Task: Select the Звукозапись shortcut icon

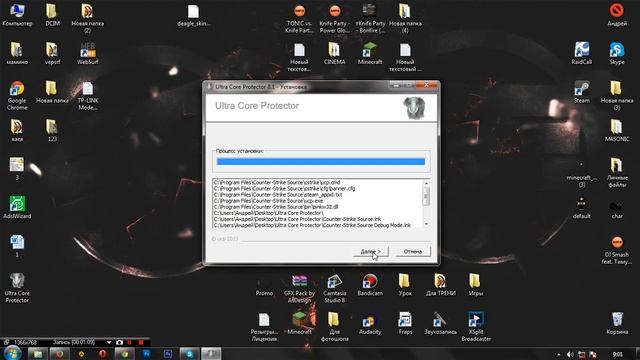Action: coord(440,323)
